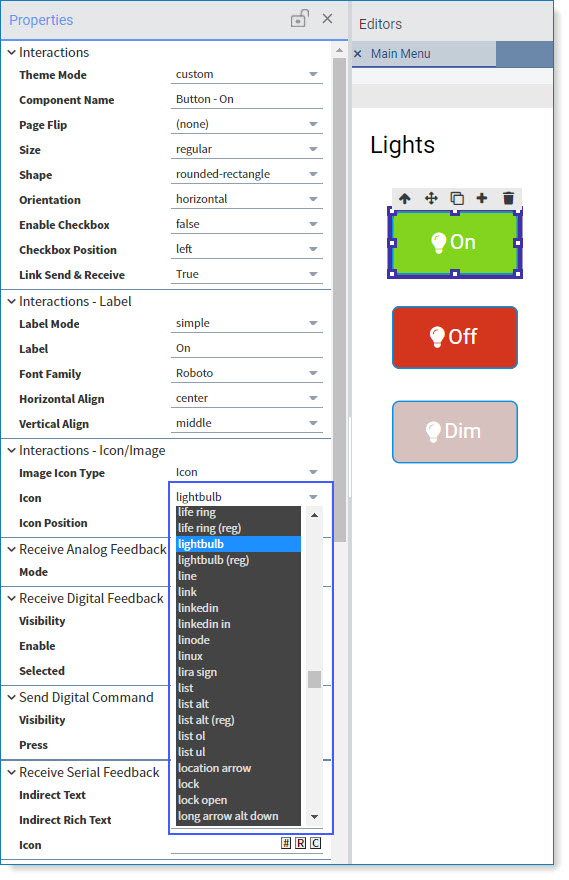
Task: Click Properties panel scroll-up arrow
Action: (339, 51)
